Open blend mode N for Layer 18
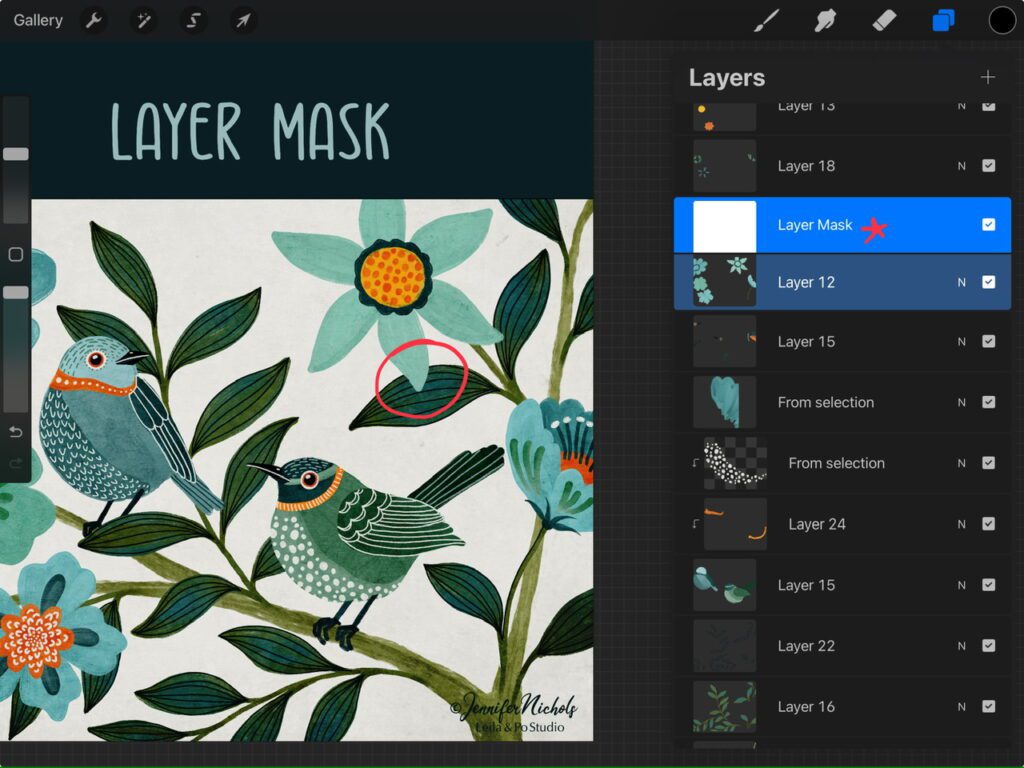Image resolution: width=1024 pixels, height=768 pixels. coord(961,166)
